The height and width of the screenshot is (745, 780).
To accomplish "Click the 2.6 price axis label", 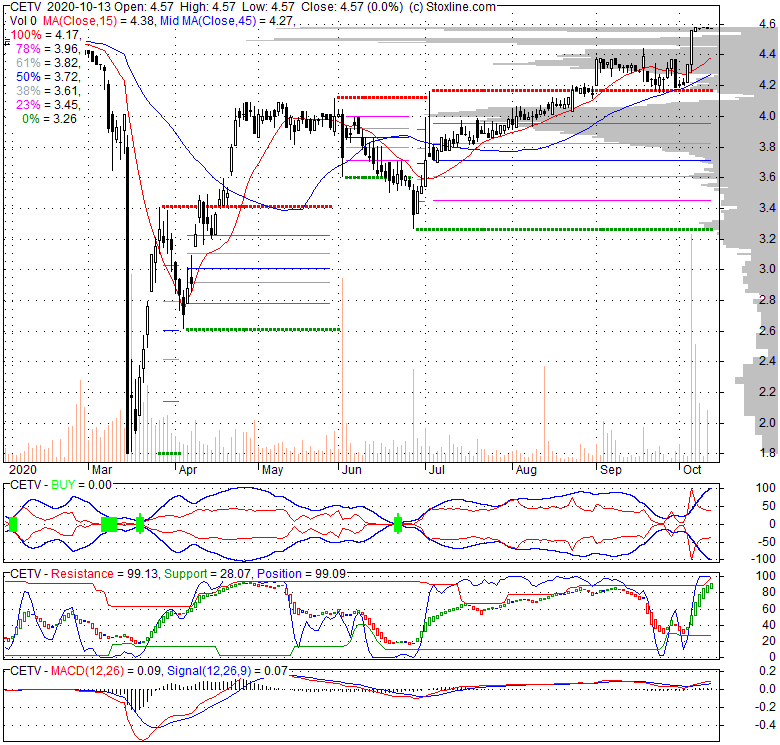I will coord(767,330).
